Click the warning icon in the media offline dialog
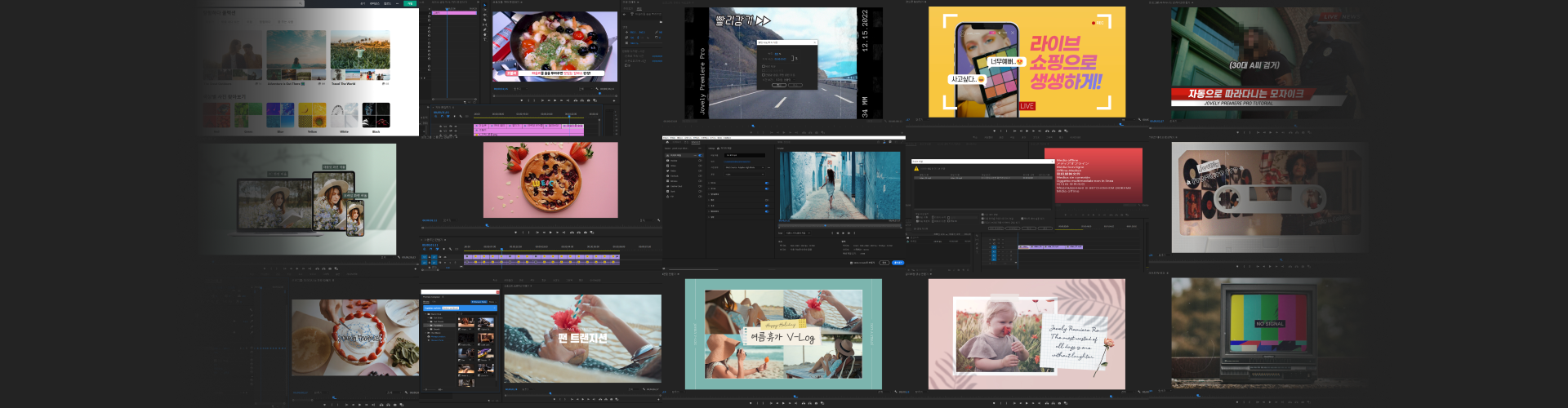1568x408 pixels. (916, 169)
